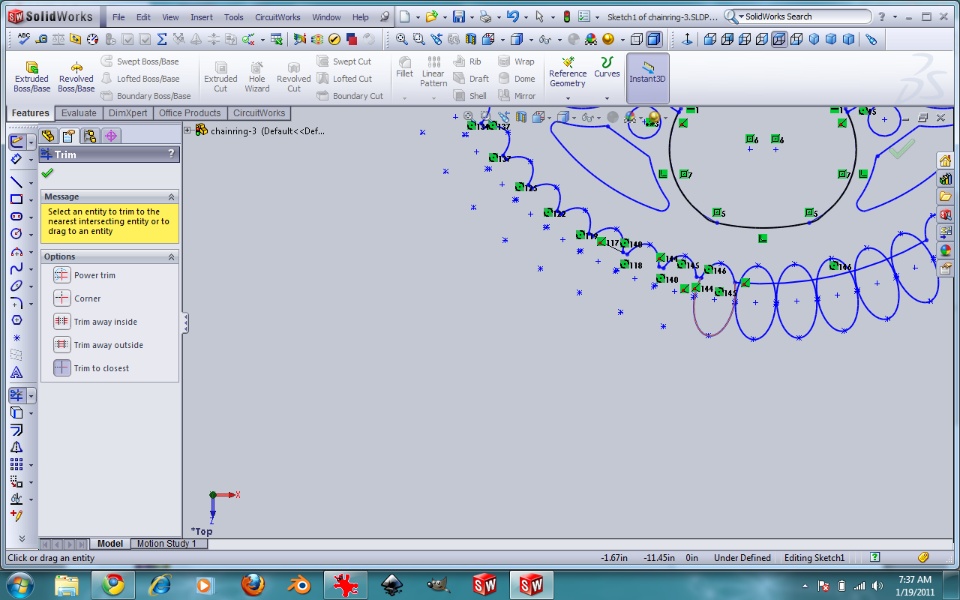The height and width of the screenshot is (600, 960).
Task: Select the Rectangle sketch tool
Action: tap(17, 199)
